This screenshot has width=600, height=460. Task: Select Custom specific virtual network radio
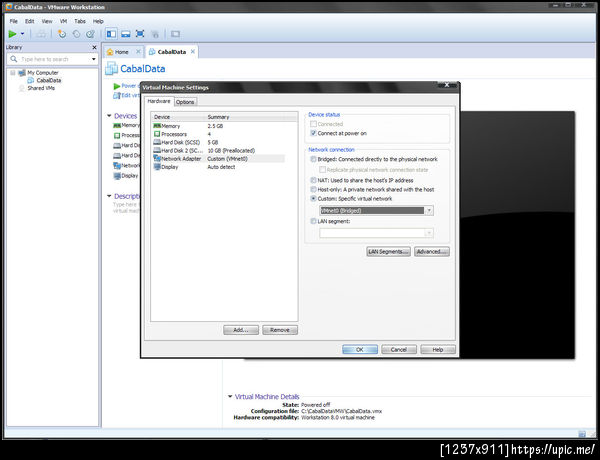[313, 199]
